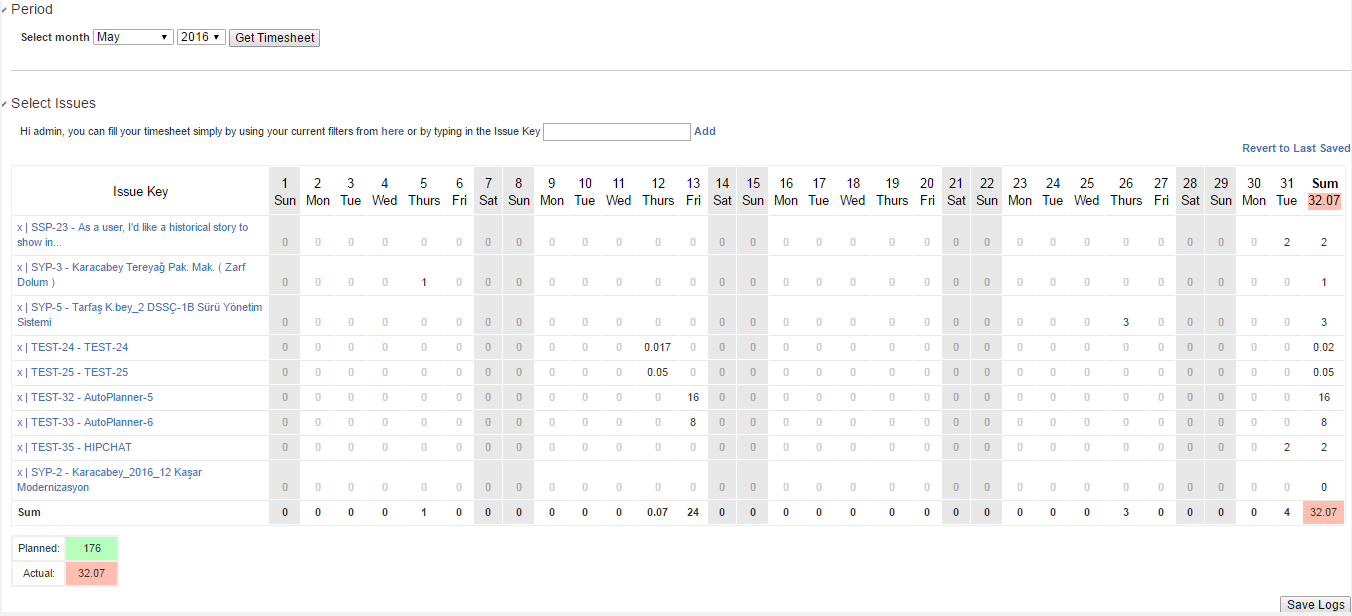Delete the TEST-24 row using its x
1352x616 pixels.
tap(20, 348)
